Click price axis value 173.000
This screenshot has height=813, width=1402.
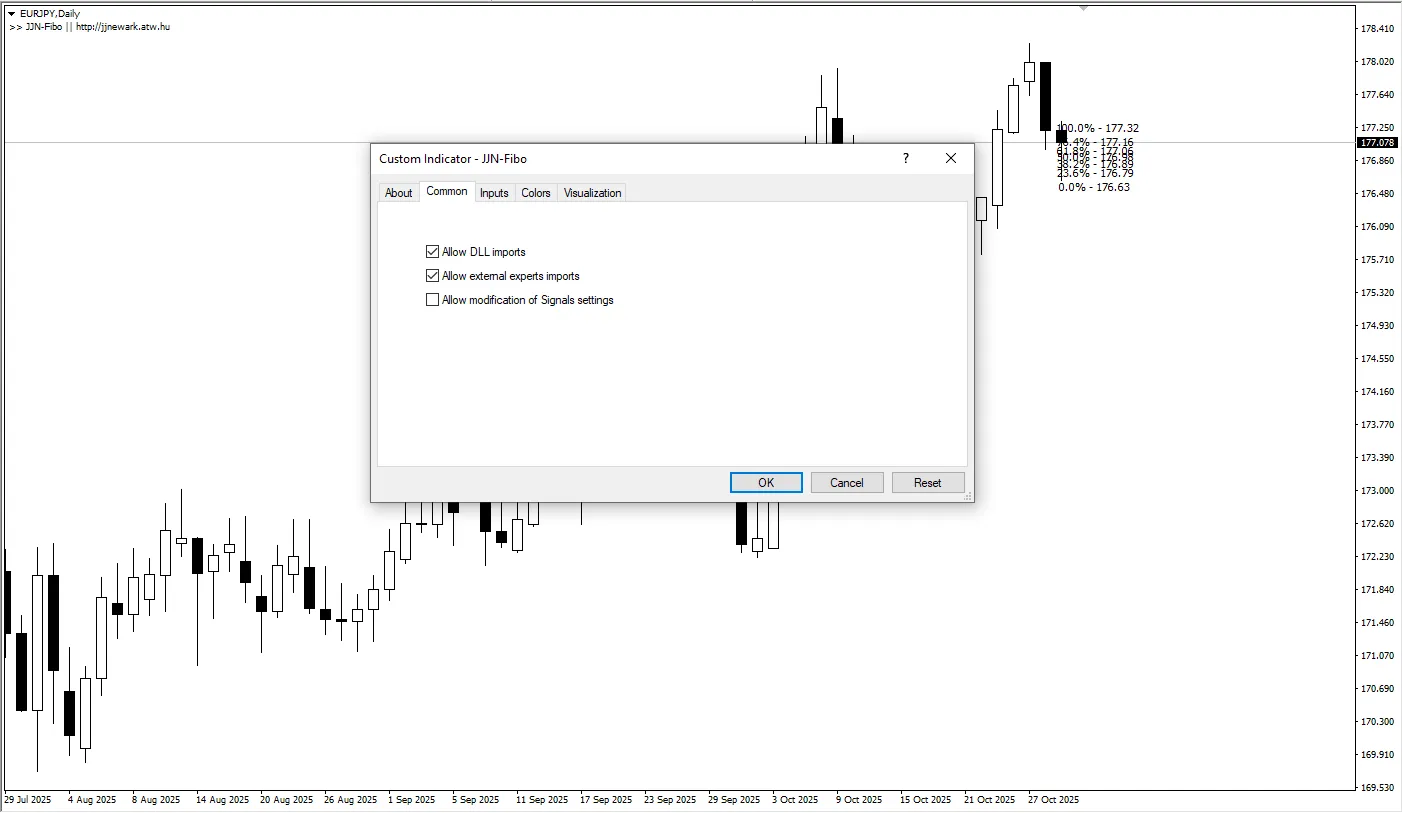point(1378,491)
